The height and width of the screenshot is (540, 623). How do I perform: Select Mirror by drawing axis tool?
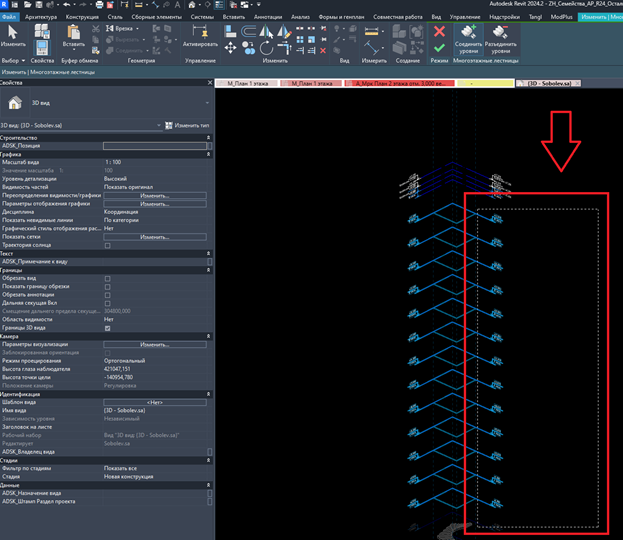click(x=284, y=31)
